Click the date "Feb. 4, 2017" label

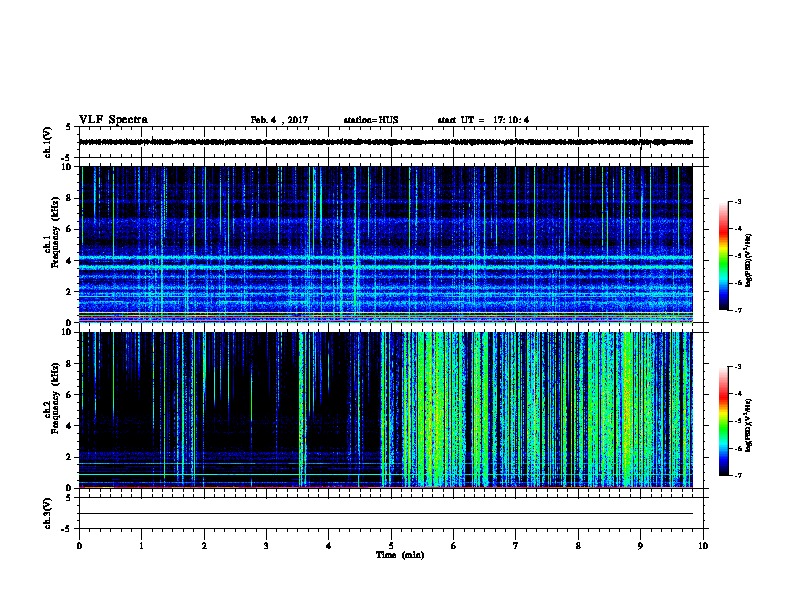[x=279, y=120]
